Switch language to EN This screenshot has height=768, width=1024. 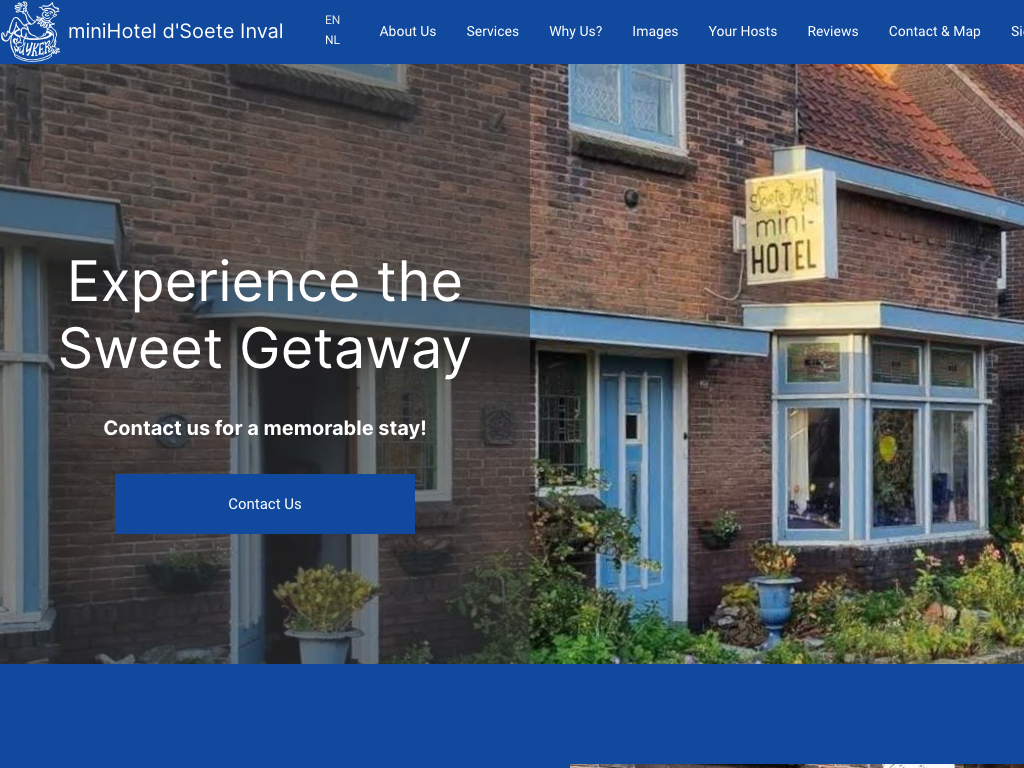click(x=332, y=20)
